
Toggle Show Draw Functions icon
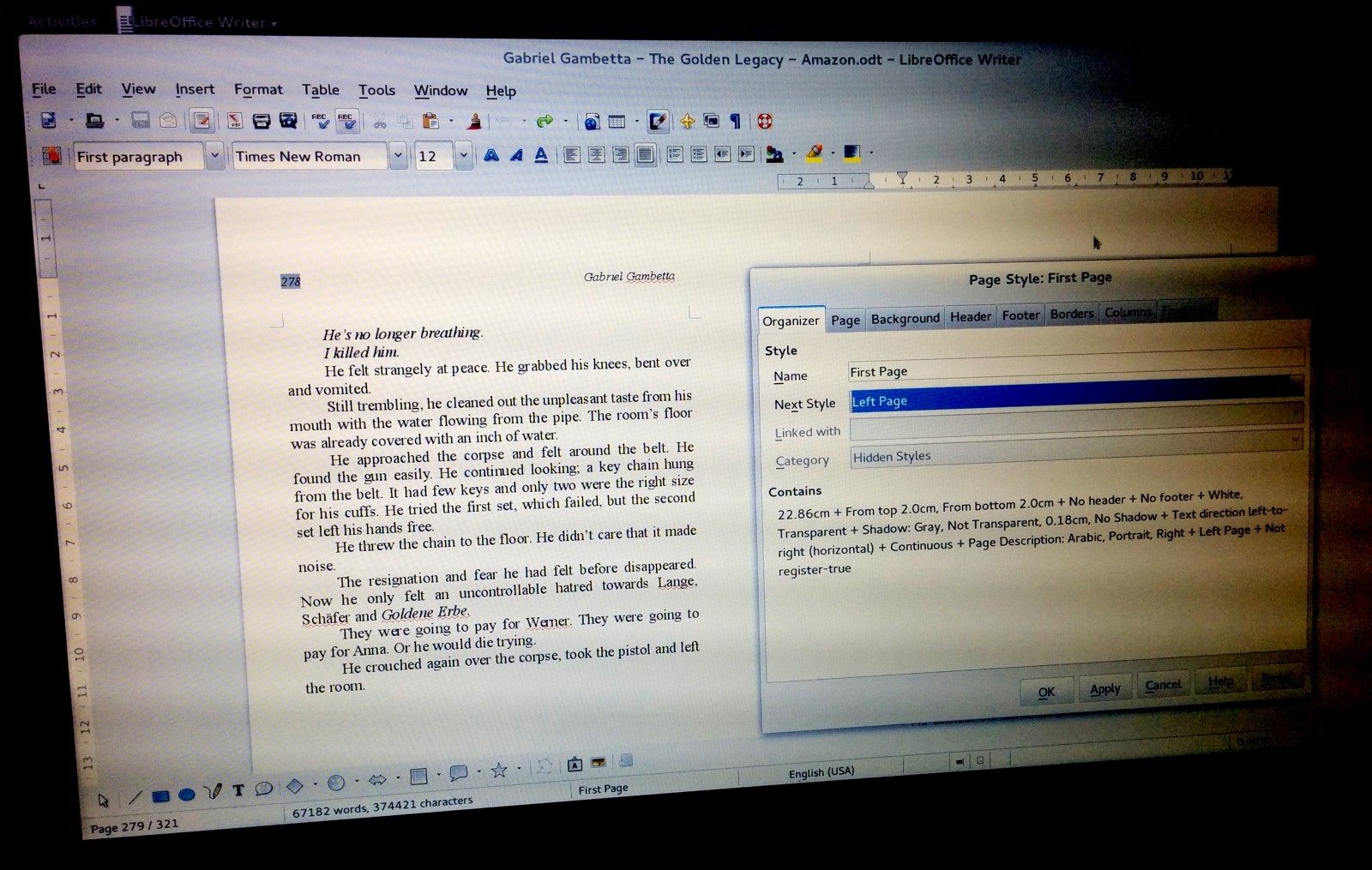[657, 121]
